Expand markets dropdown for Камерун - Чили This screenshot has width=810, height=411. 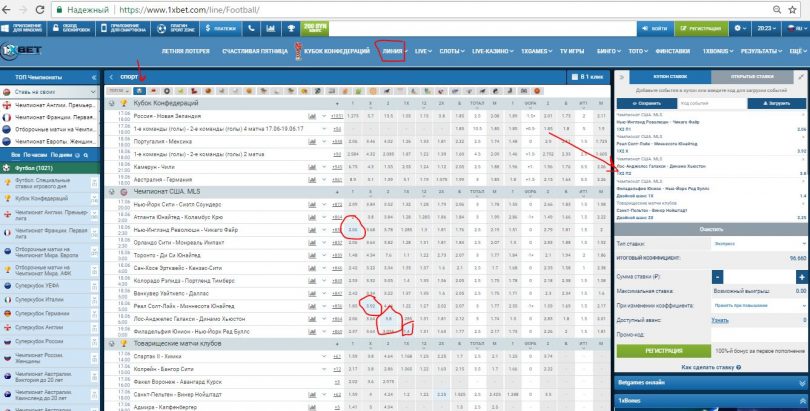tap(324, 167)
